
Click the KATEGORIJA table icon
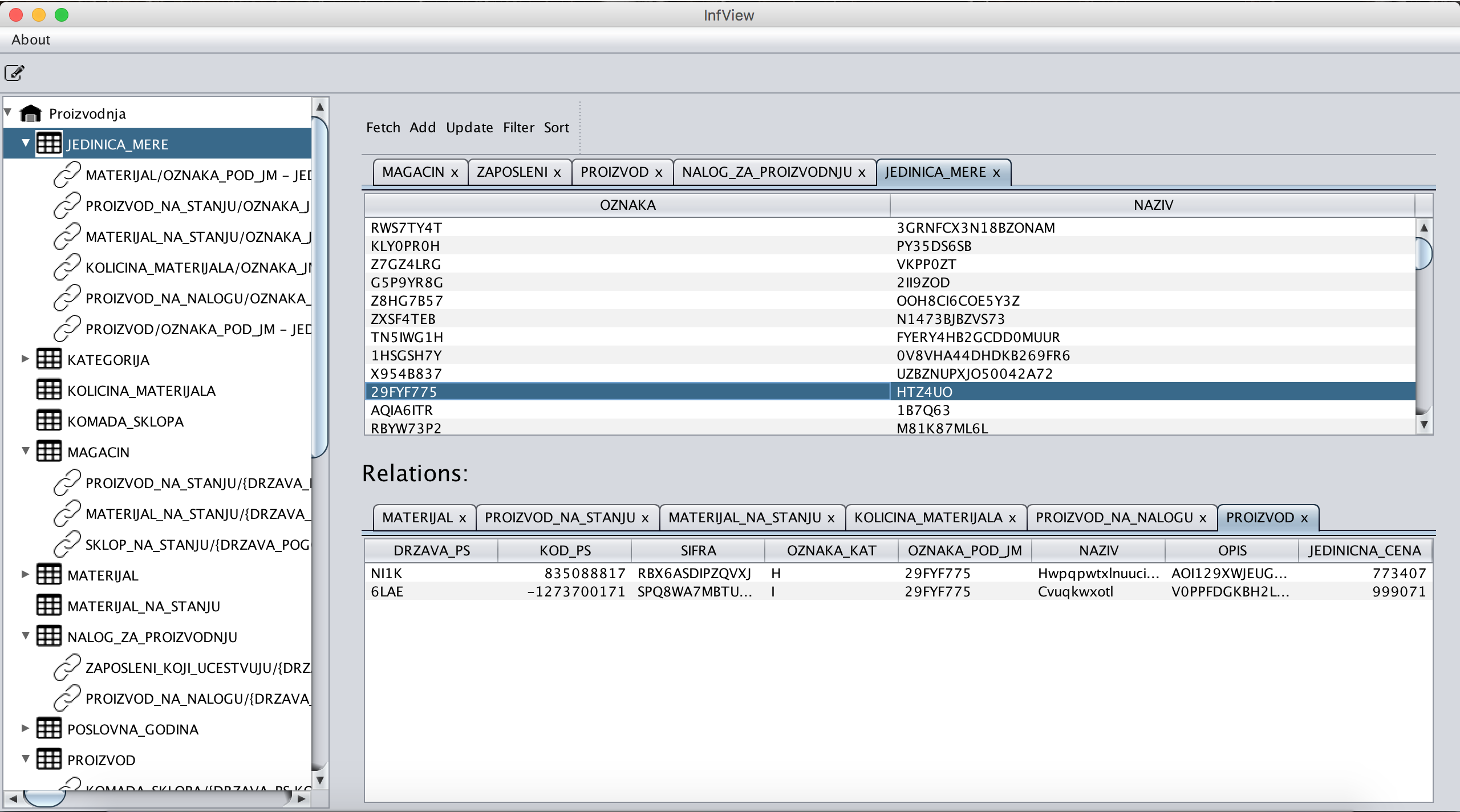coord(48,359)
